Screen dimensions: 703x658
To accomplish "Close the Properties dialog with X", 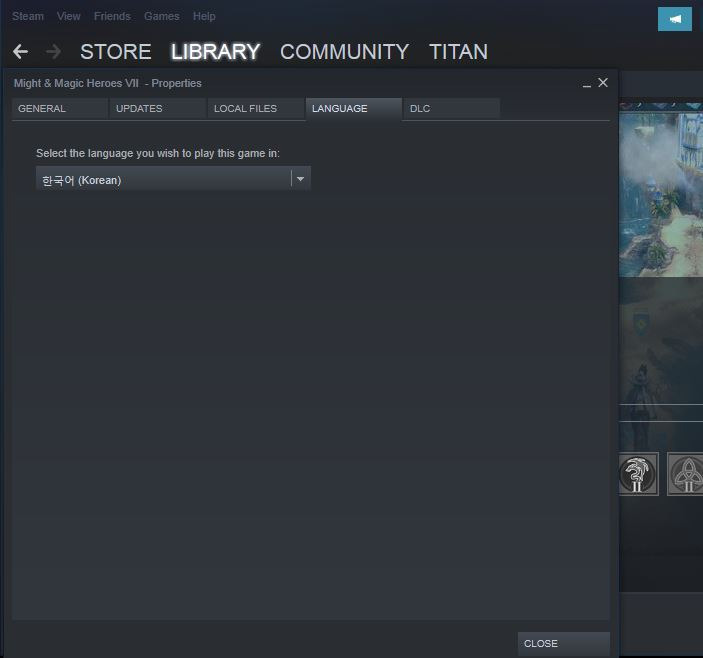I will (603, 82).
